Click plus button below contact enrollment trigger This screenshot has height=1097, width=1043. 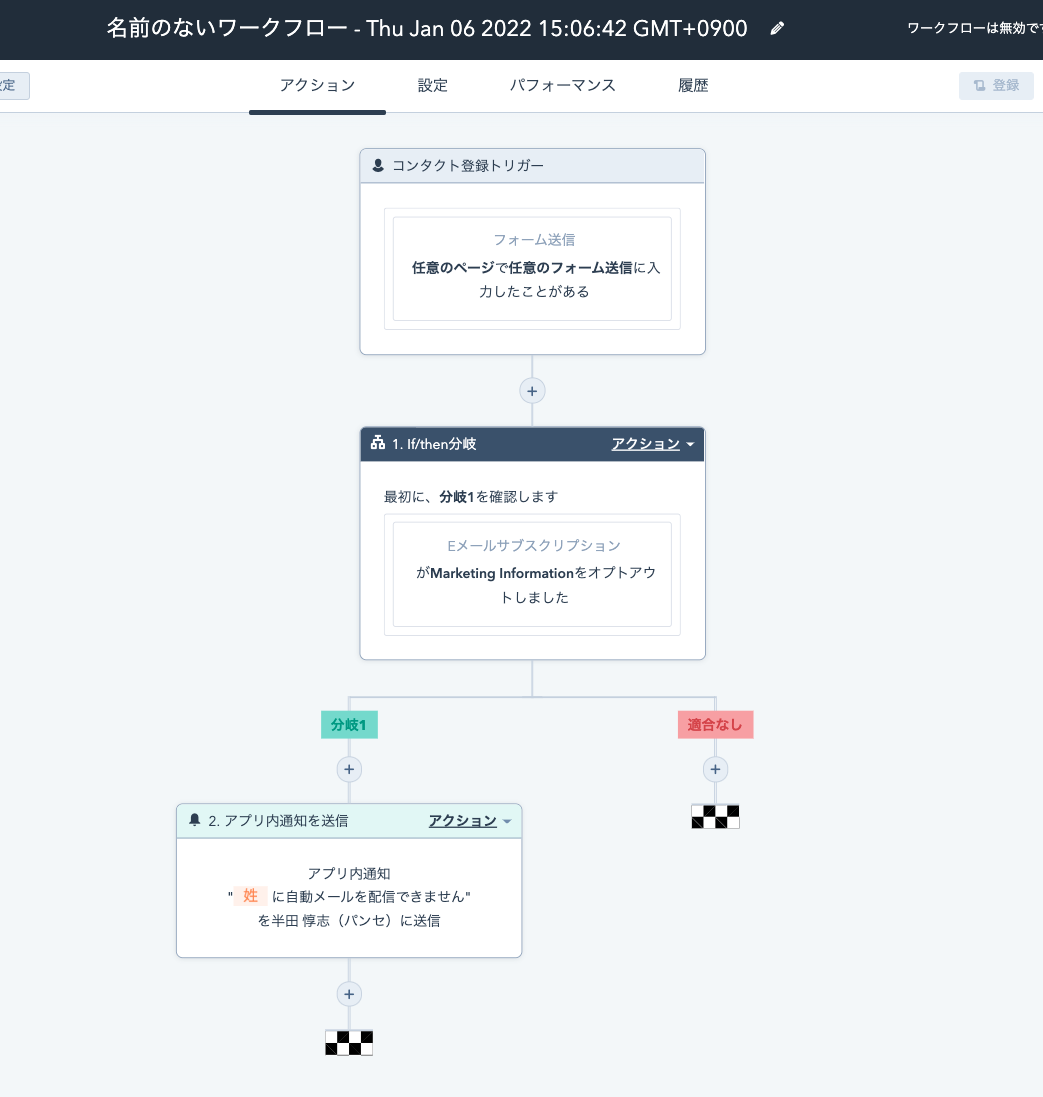532,391
